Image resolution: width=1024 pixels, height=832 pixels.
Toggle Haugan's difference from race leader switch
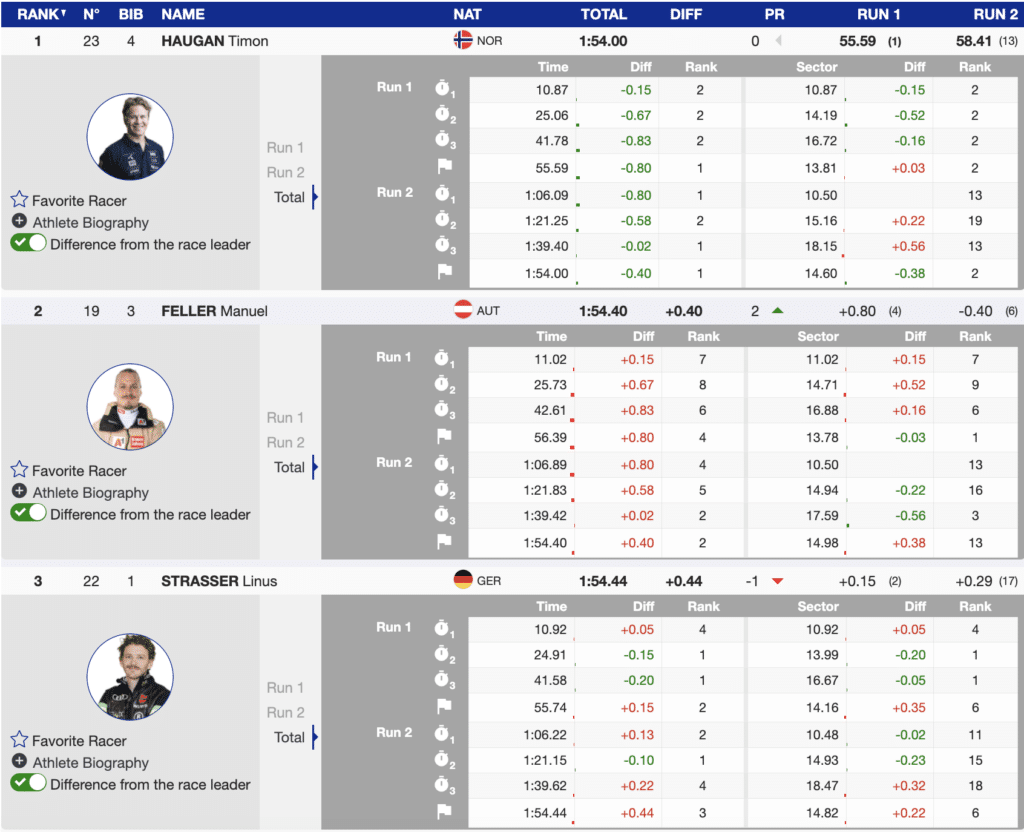[28, 243]
